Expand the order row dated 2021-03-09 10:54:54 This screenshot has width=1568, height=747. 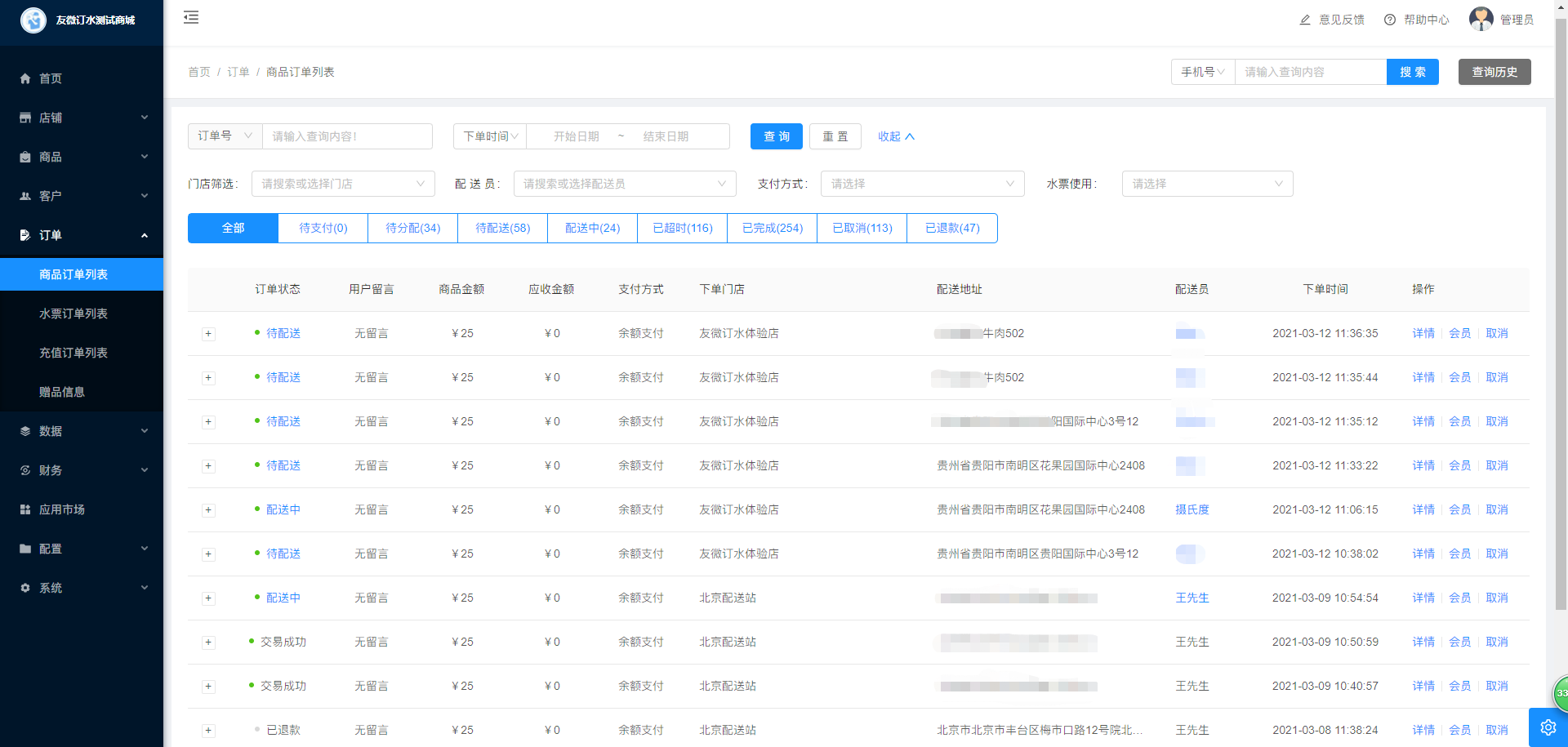click(x=208, y=598)
